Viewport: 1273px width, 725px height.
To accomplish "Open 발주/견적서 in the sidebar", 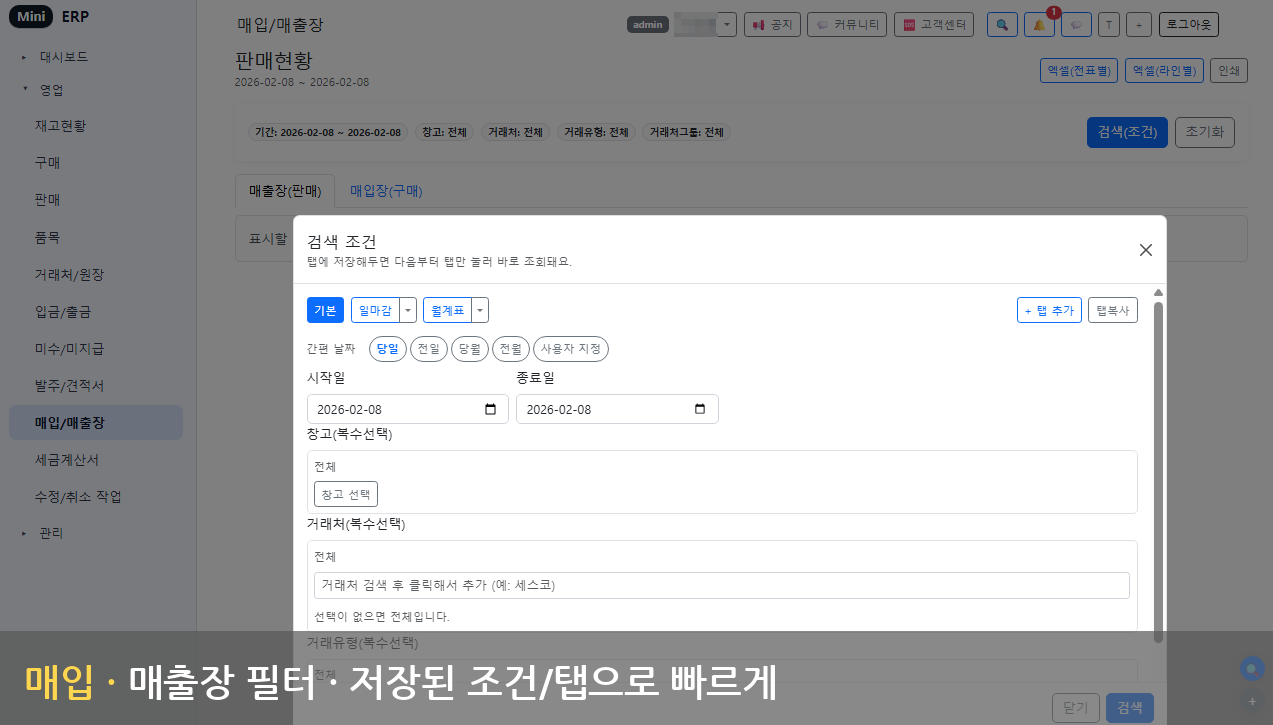I will coord(96,385).
